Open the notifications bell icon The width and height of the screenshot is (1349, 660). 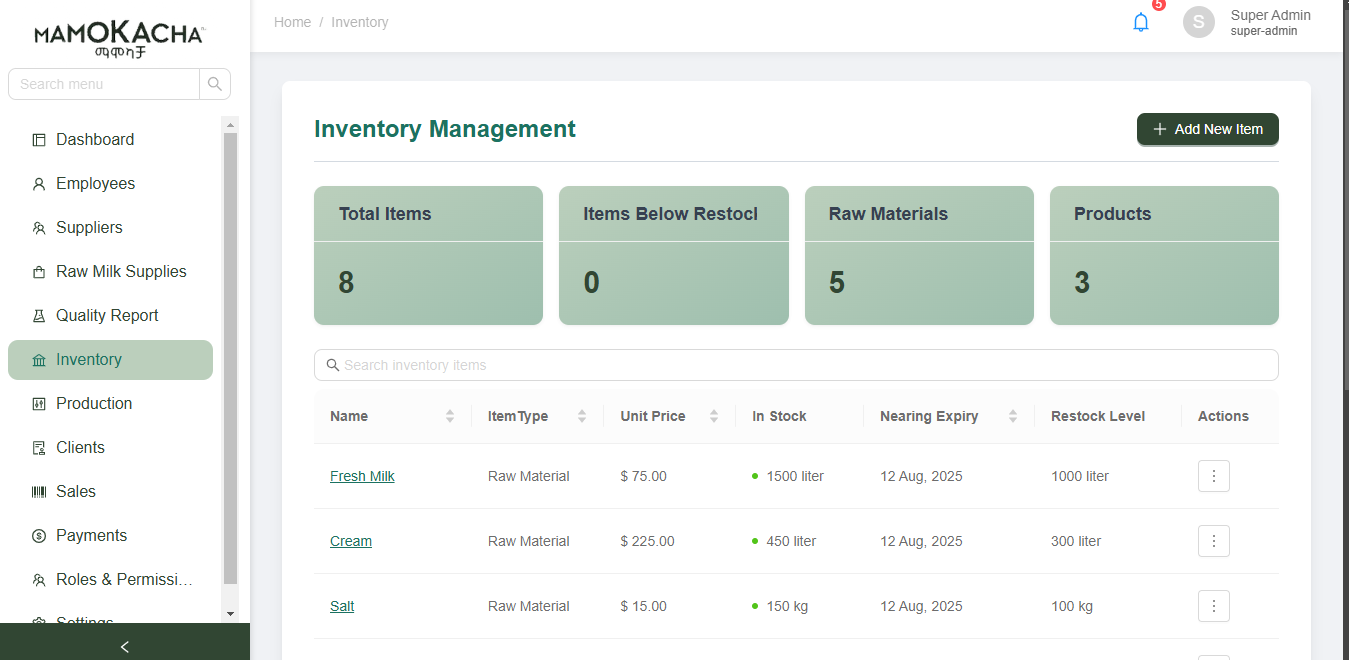tap(1140, 22)
